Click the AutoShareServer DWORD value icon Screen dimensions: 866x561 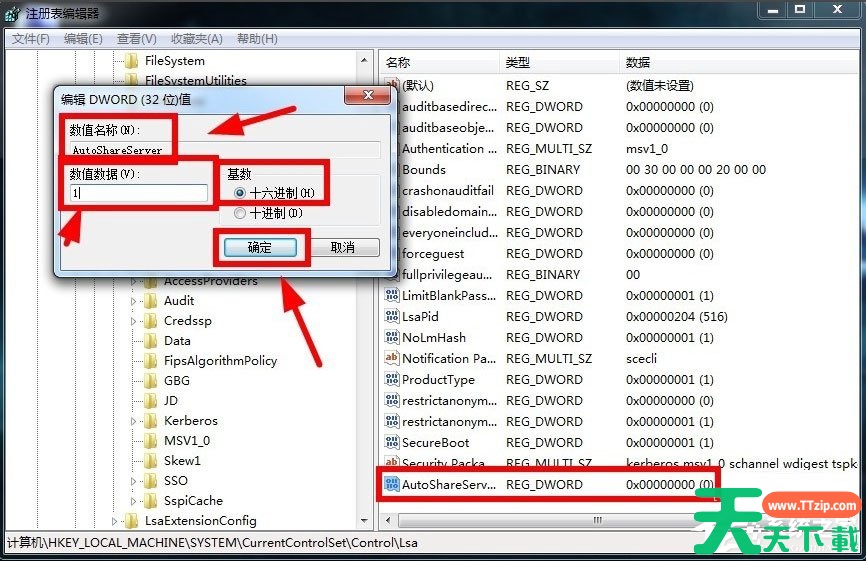pos(392,485)
